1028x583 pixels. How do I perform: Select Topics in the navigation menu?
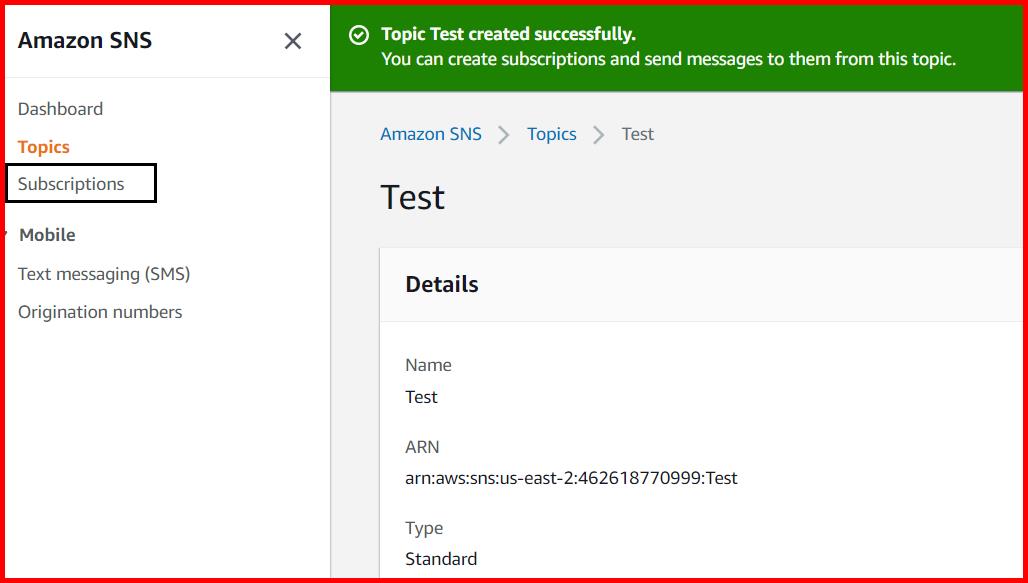(x=43, y=146)
